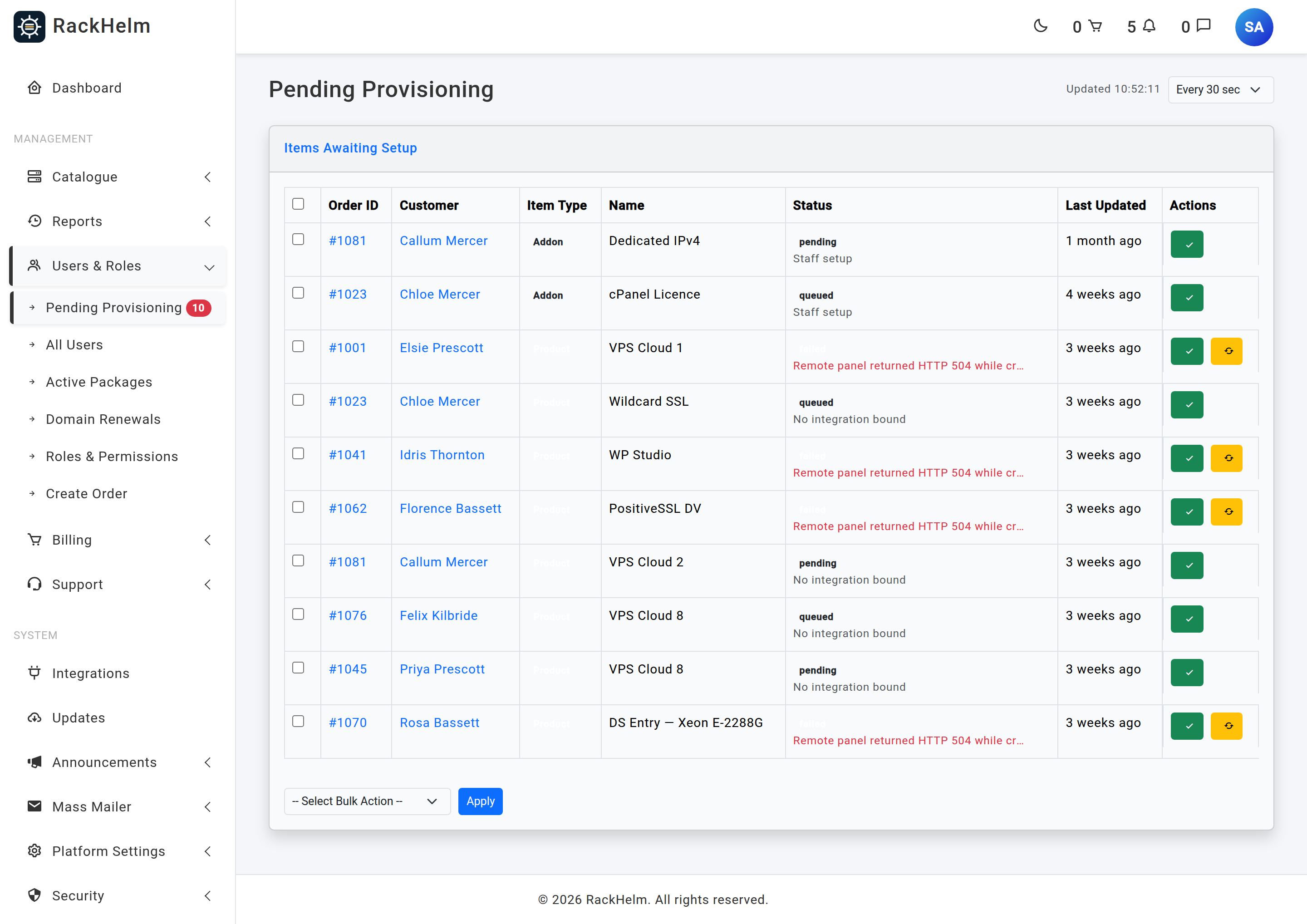Check the Dedicated IPv4 row checkbox

point(298,239)
